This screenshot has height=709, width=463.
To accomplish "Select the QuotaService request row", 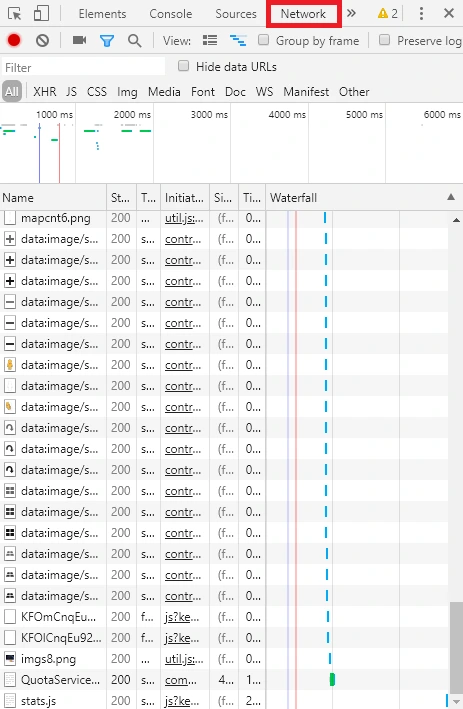I will coord(224,680).
